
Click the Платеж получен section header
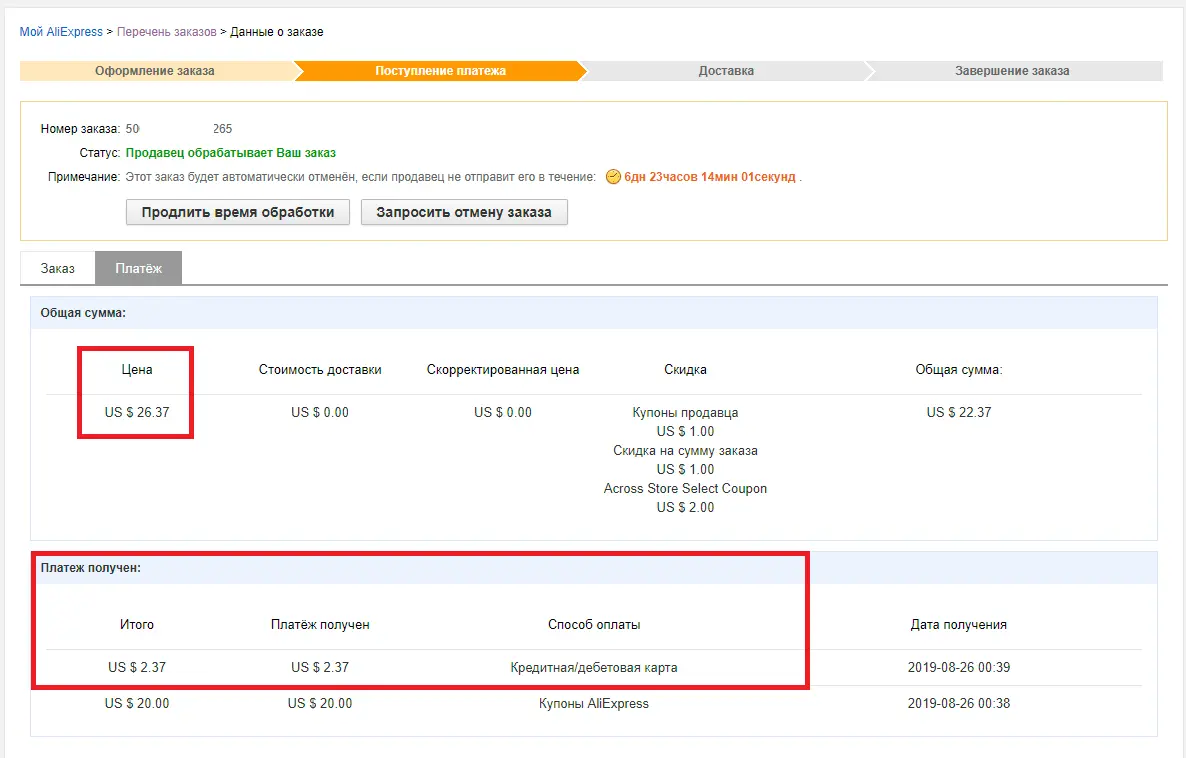coord(91,568)
